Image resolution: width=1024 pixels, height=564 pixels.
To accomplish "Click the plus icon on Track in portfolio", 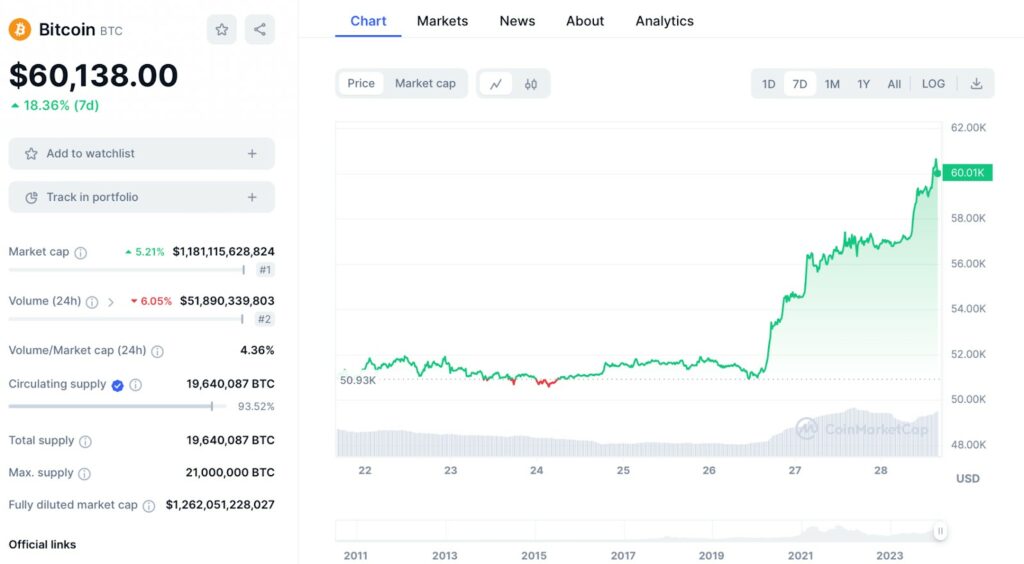I will click(252, 197).
